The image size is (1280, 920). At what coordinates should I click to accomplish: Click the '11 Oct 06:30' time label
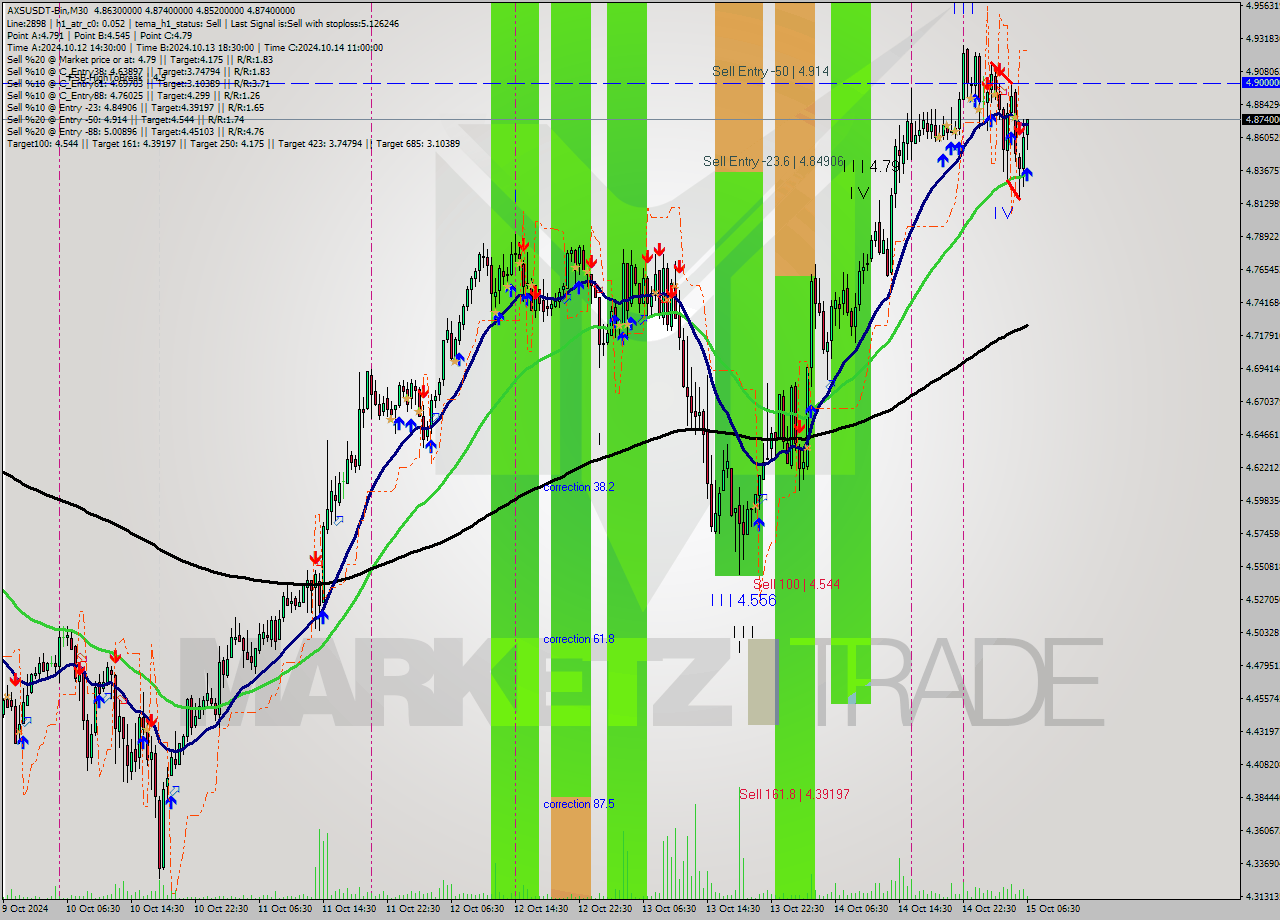[284, 909]
